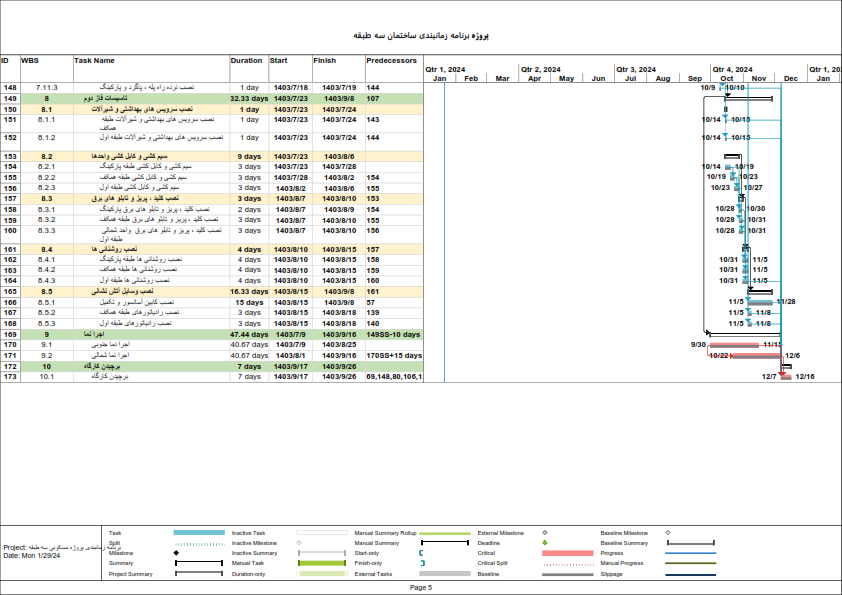Click the Finish-only bracket symbol in legend
The image size is (842, 595).
[422, 564]
